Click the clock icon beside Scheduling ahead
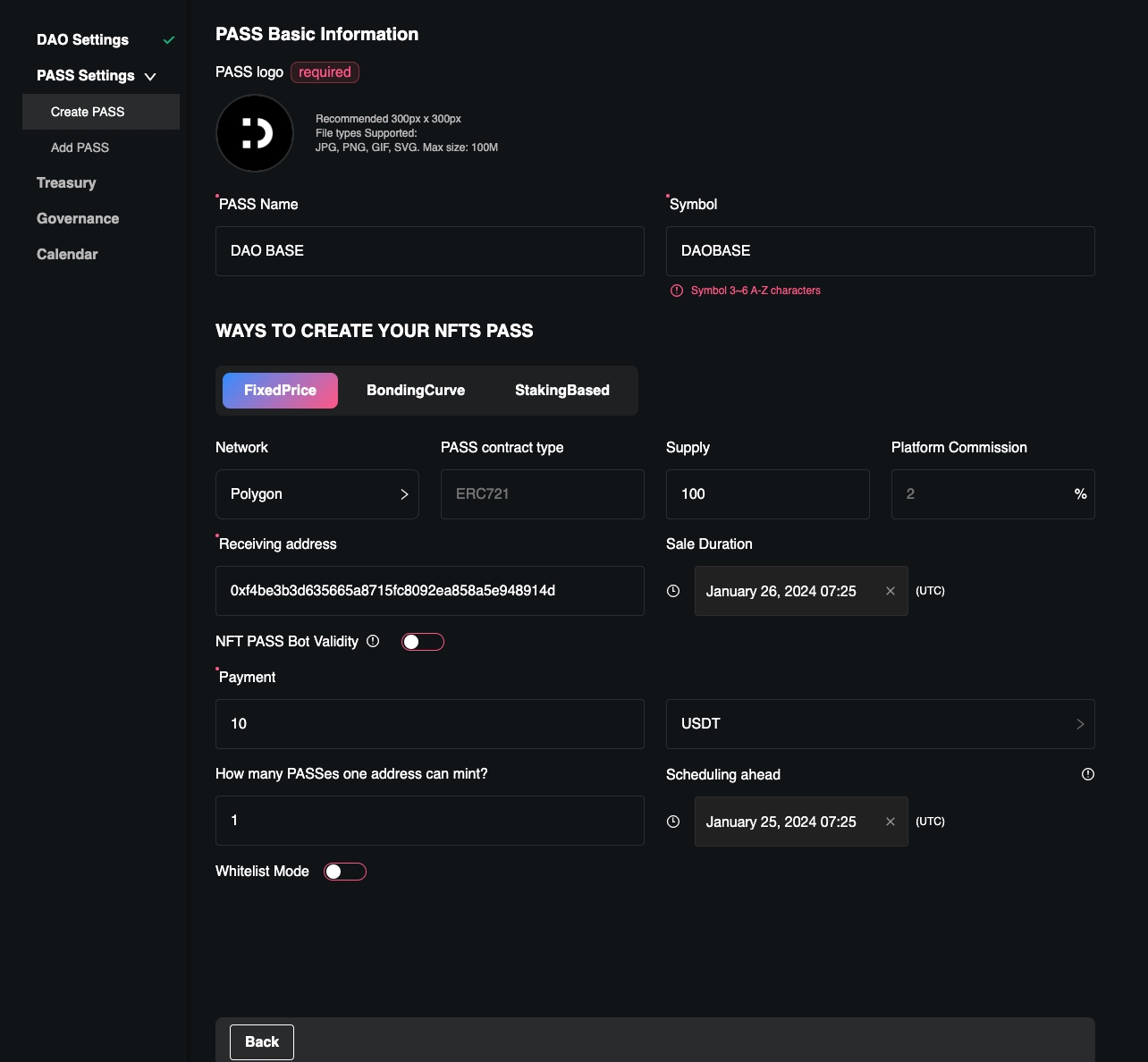1148x1062 pixels. tap(673, 822)
